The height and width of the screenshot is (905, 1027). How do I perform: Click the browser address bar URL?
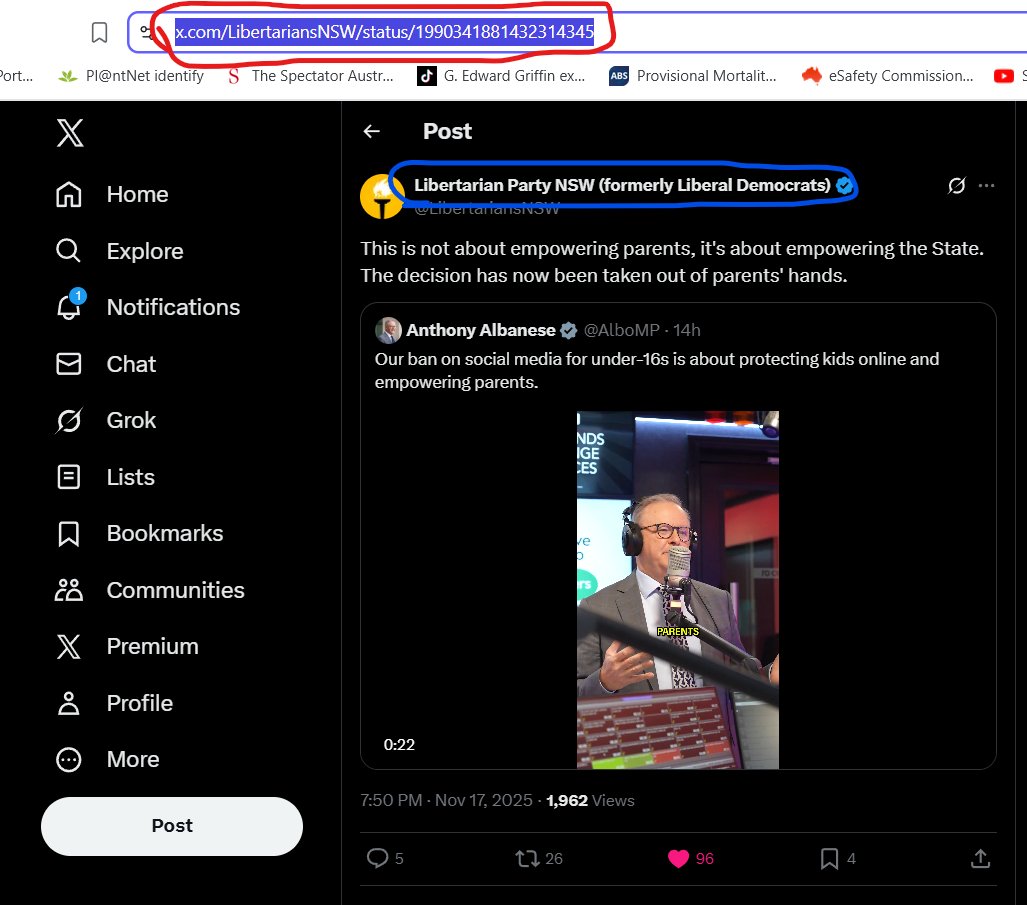coord(384,31)
